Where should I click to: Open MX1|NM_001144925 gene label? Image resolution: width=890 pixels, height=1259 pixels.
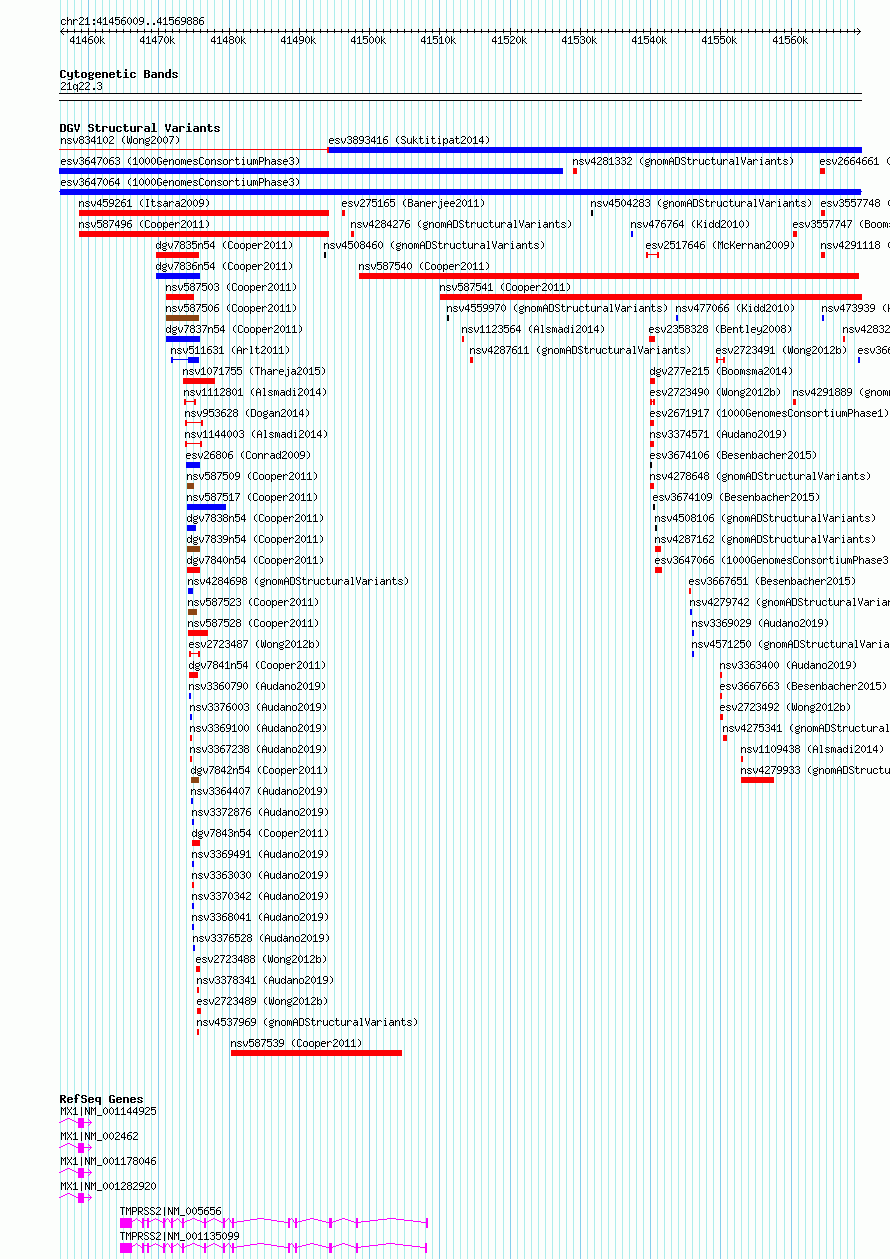click(x=108, y=1111)
